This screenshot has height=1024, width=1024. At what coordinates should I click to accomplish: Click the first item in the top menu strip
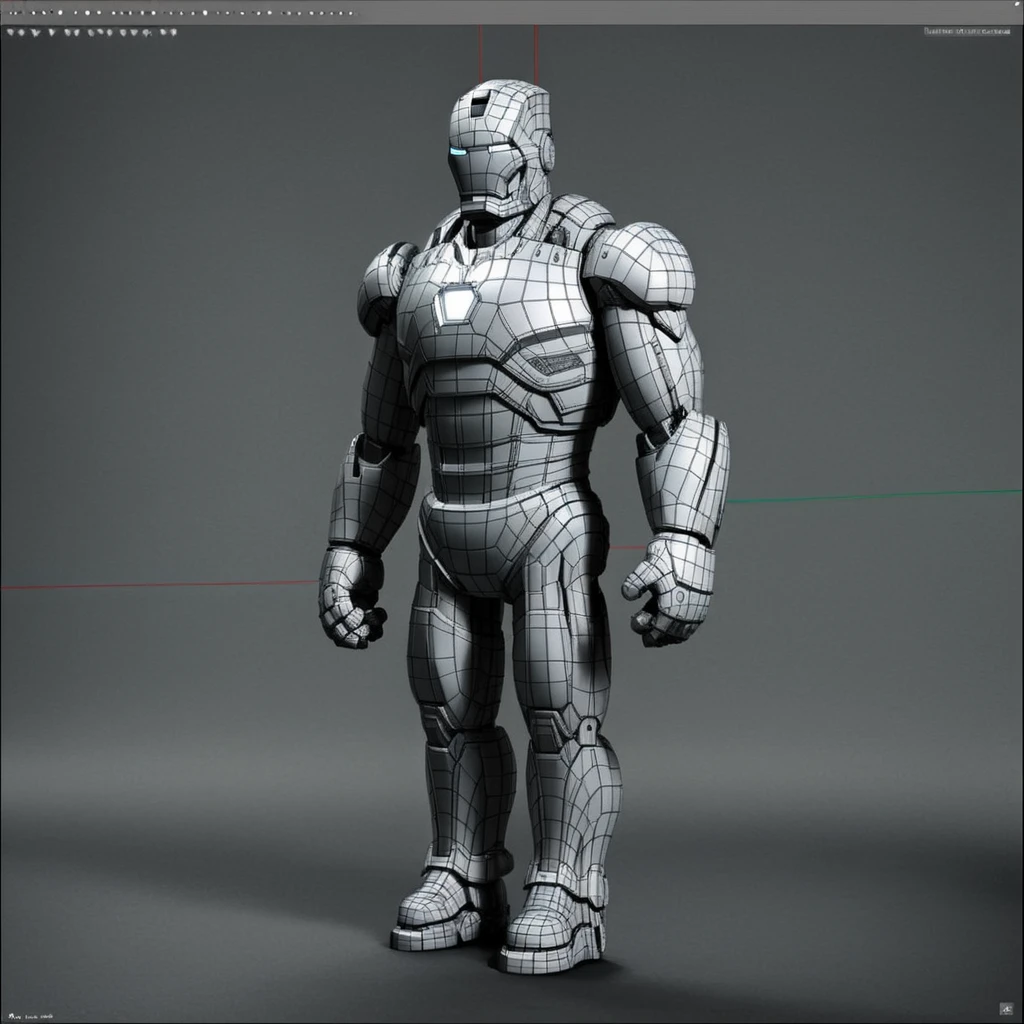(x=14, y=12)
